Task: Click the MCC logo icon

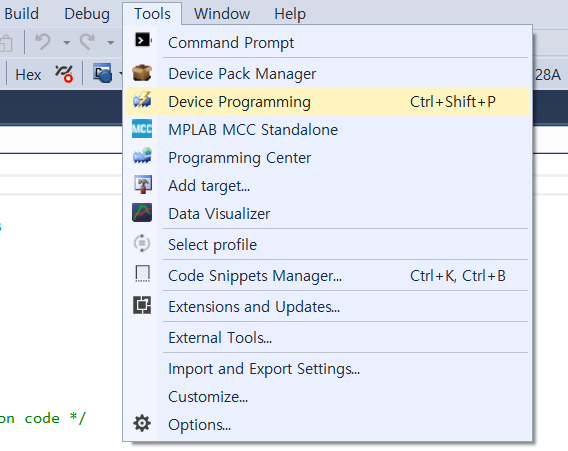Action: click(x=142, y=129)
